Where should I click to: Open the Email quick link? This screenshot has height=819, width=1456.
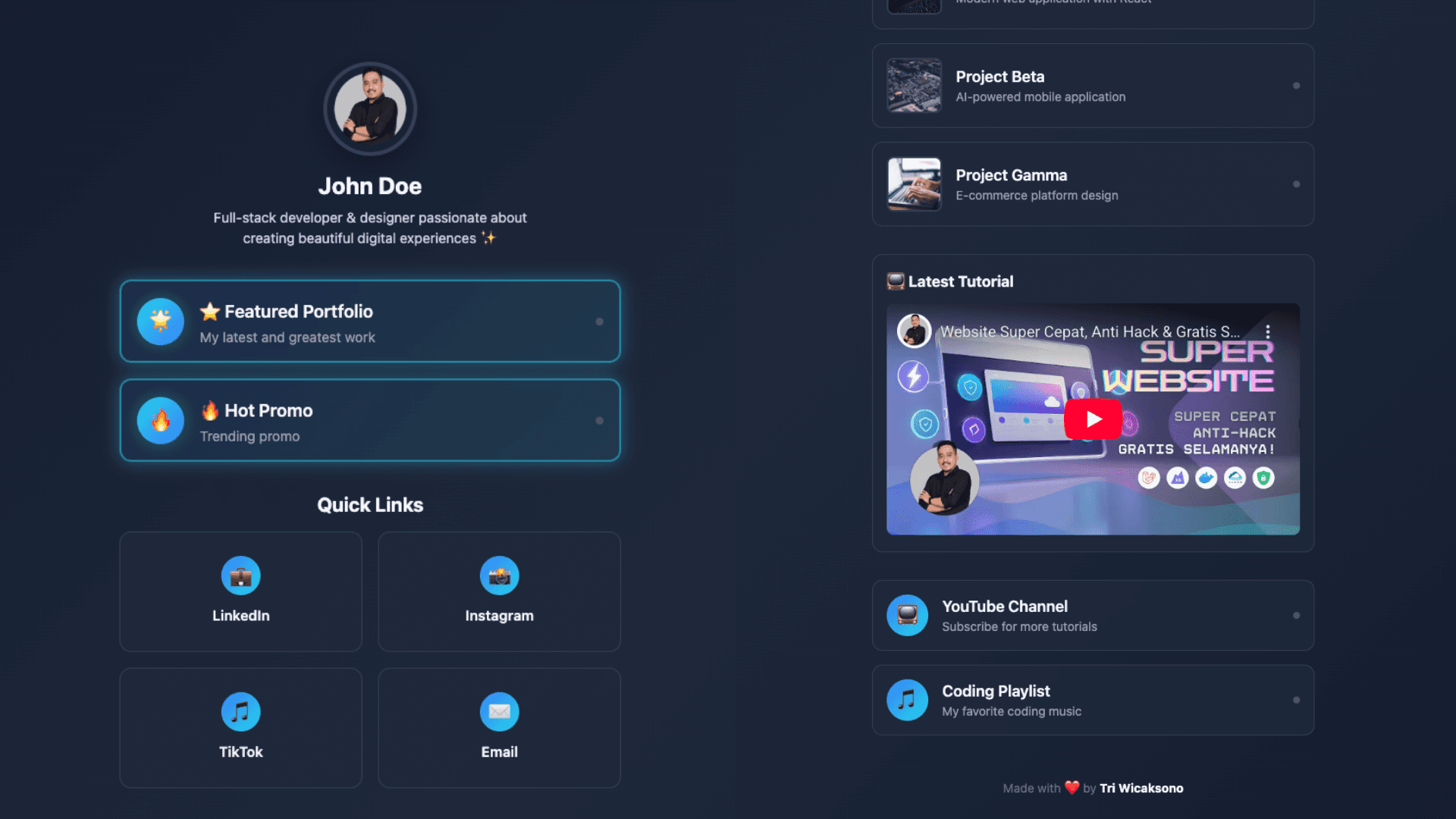[500, 728]
